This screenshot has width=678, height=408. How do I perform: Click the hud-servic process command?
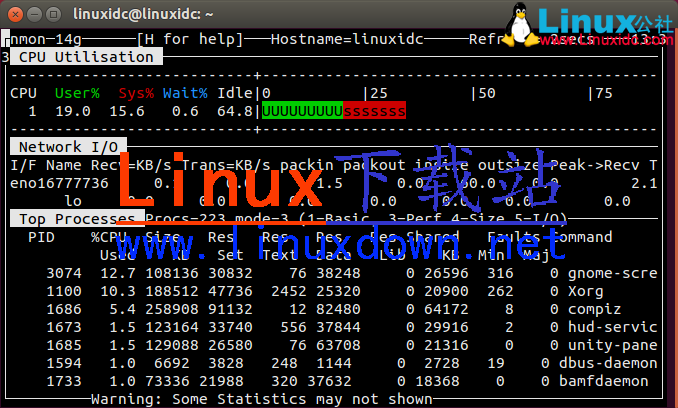point(613,327)
